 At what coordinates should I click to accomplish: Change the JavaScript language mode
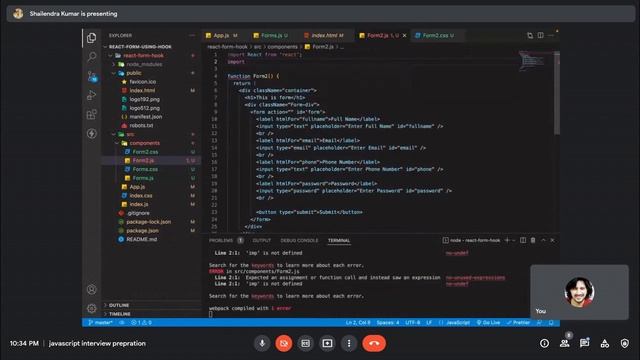tap(458, 322)
